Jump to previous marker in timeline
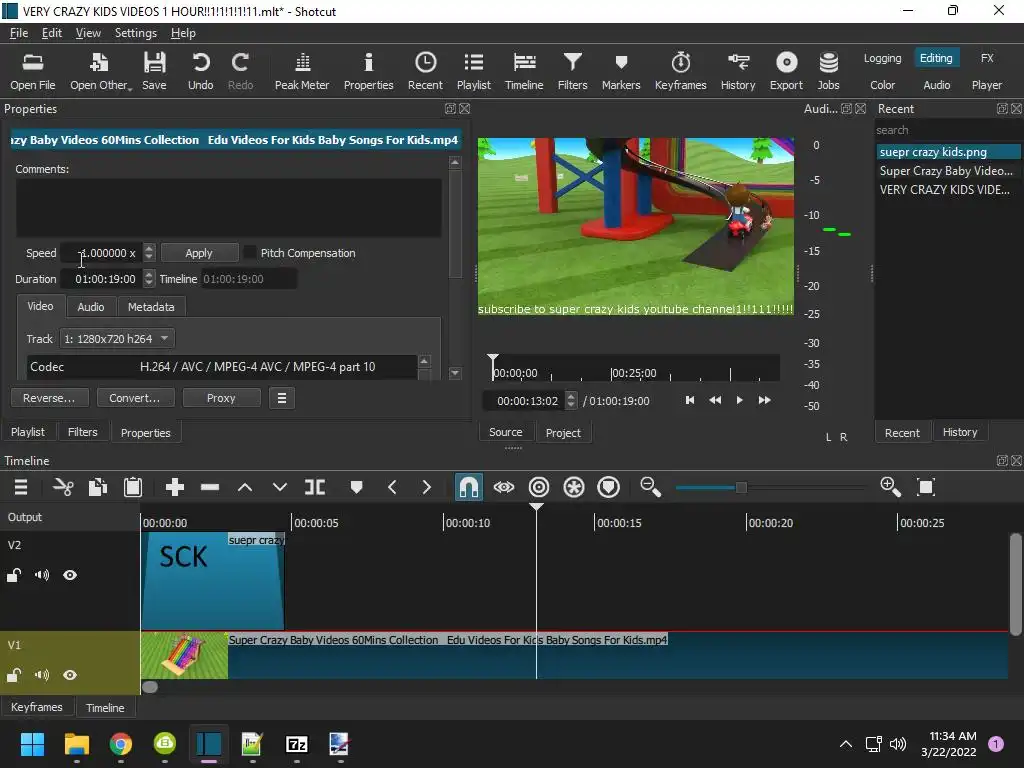This screenshot has height=768, width=1024. click(392, 487)
